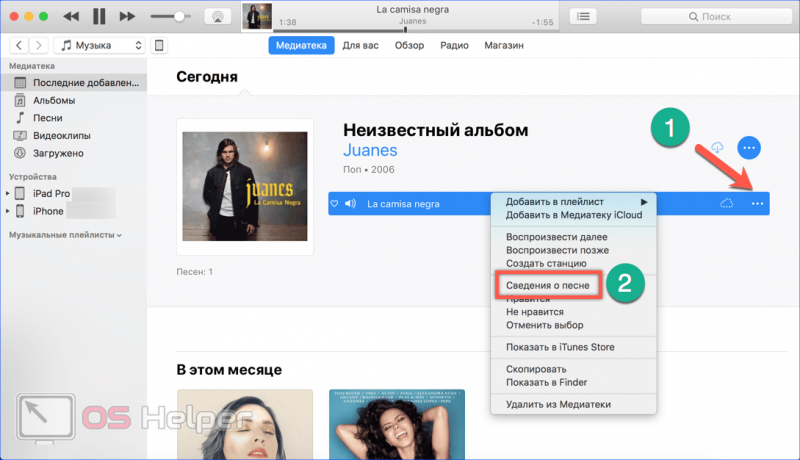This screenshot has width=800, height=460.
Task: Select Последние добавленные in sidebar
Action: click(74, 83)
